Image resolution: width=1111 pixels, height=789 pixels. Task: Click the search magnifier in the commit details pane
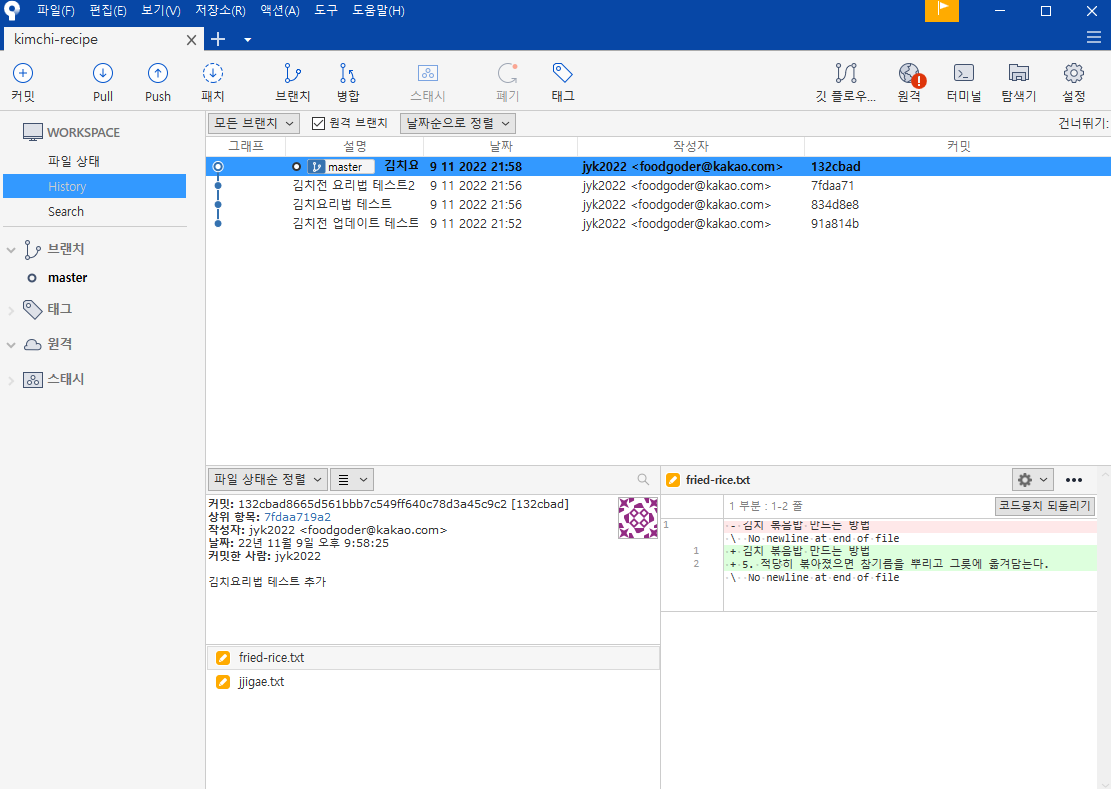643,479
